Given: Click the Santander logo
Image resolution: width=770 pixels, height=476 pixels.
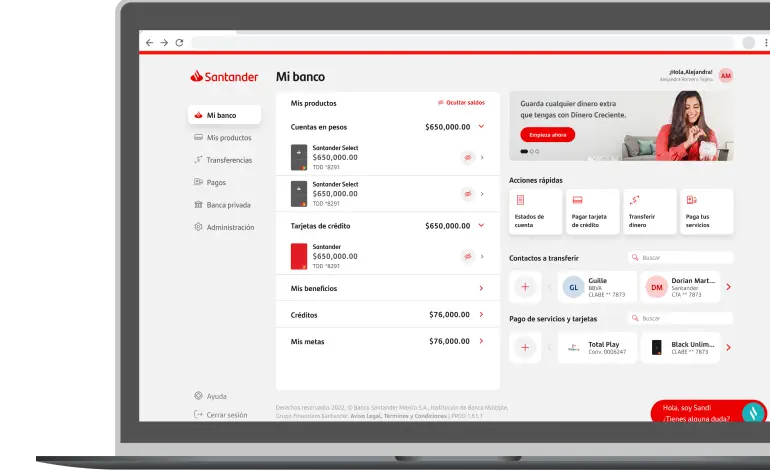Looking at the screenshot, I should coord(224,76).
